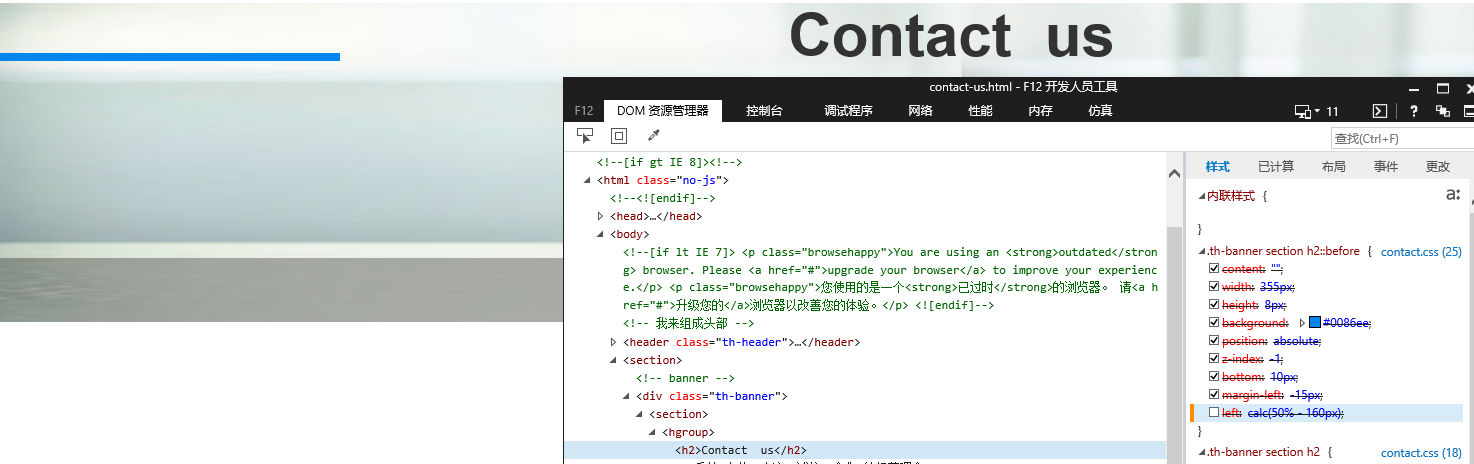Open the 事件 events sub-tab
1474x464 pixels.
(1385, 167)
